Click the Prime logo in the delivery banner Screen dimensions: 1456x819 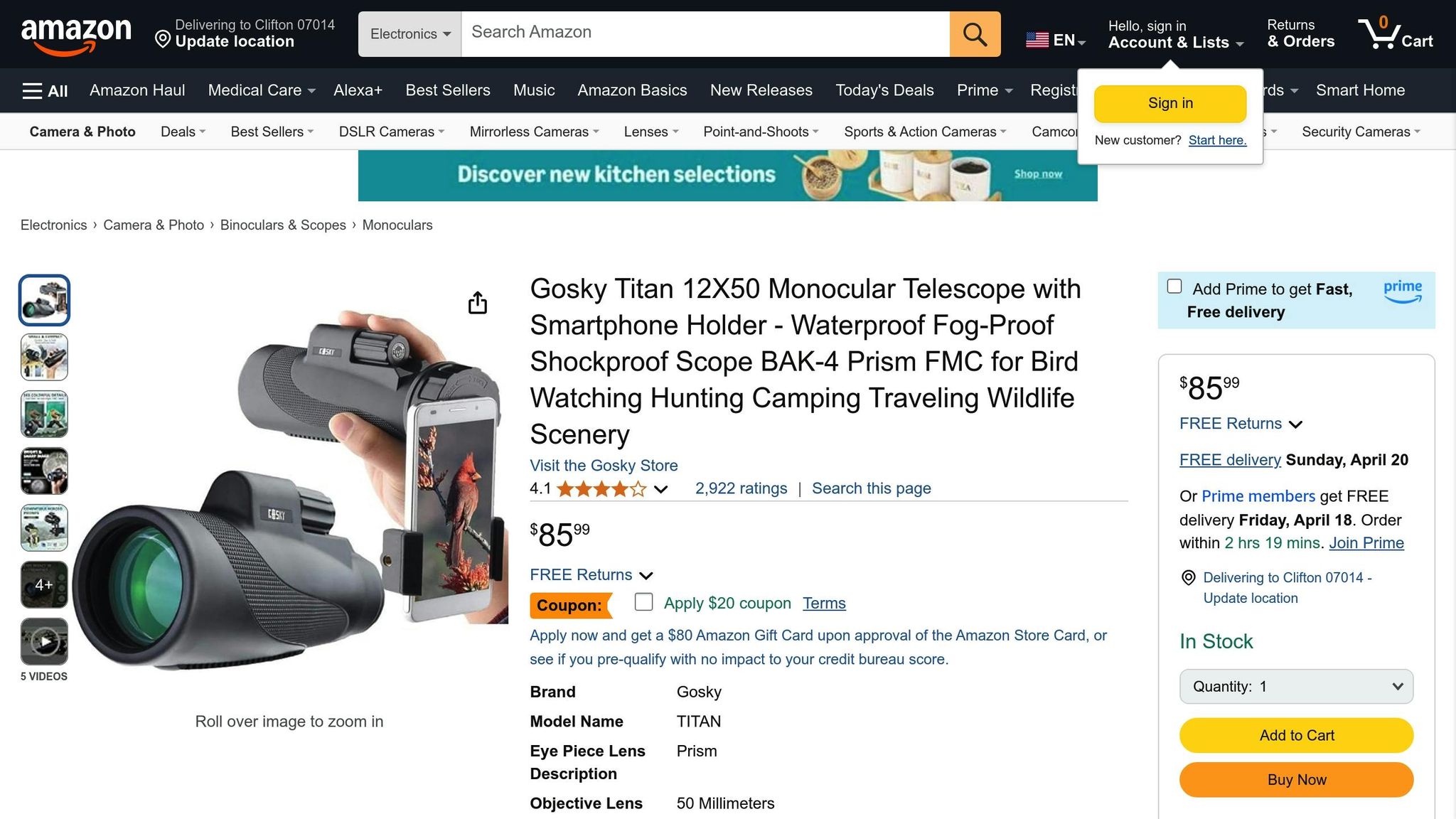(1402, 293)
